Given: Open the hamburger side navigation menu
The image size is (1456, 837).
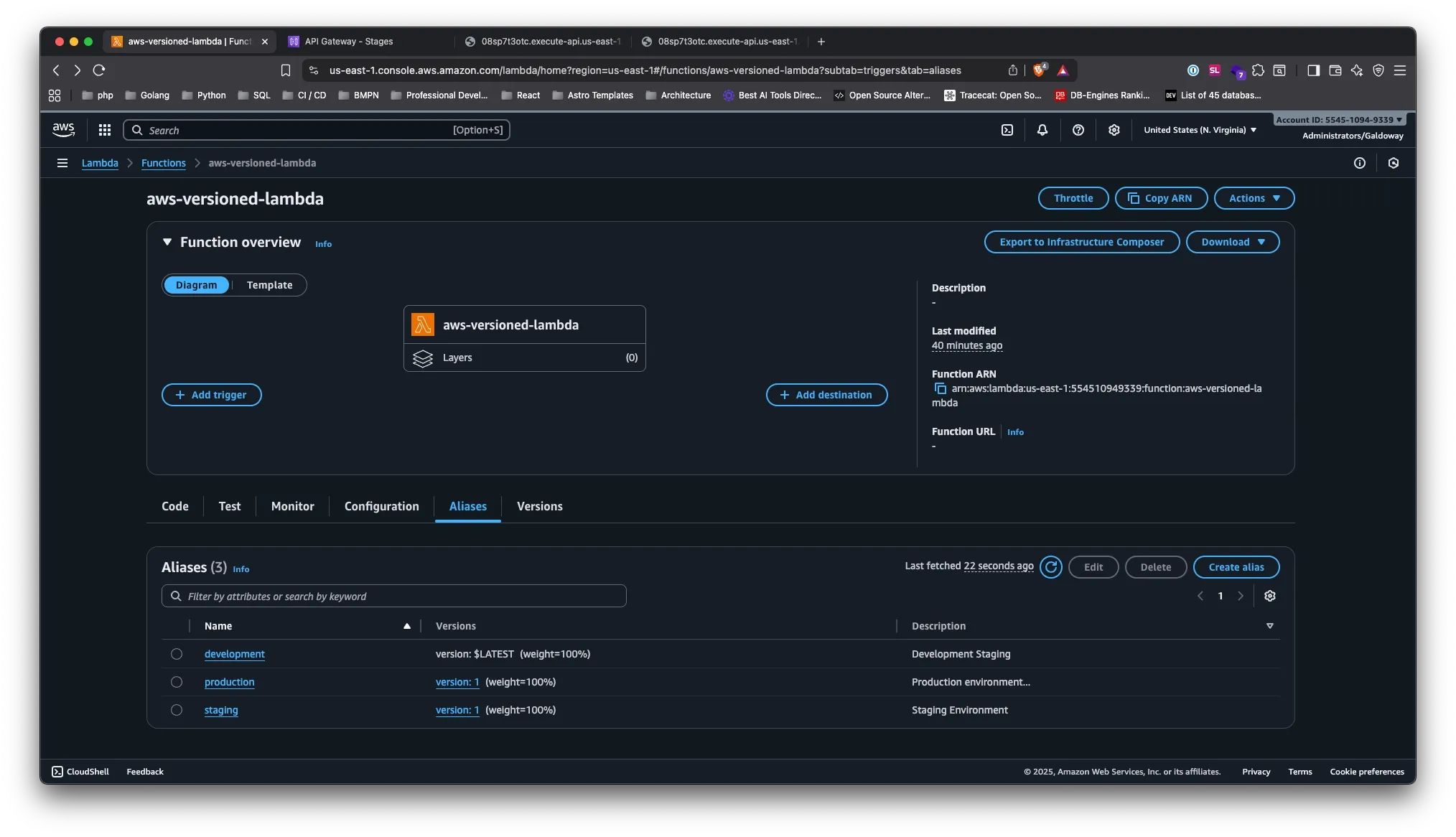Looking at the screenshot, I should 62,163.
